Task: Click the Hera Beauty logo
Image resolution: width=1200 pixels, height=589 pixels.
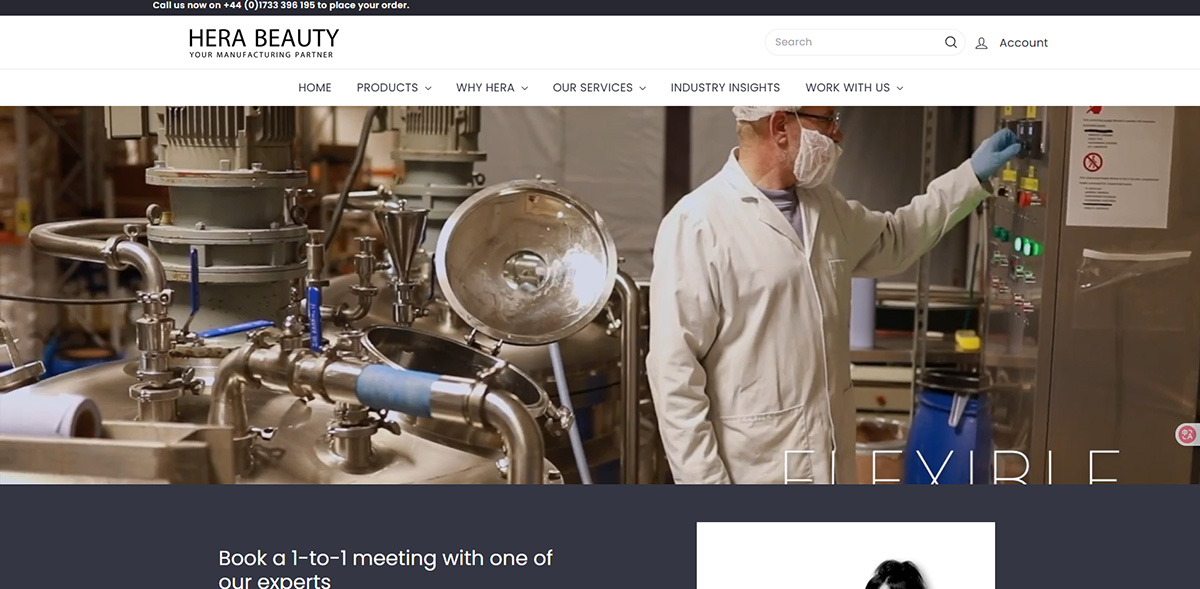Action: 264,42
